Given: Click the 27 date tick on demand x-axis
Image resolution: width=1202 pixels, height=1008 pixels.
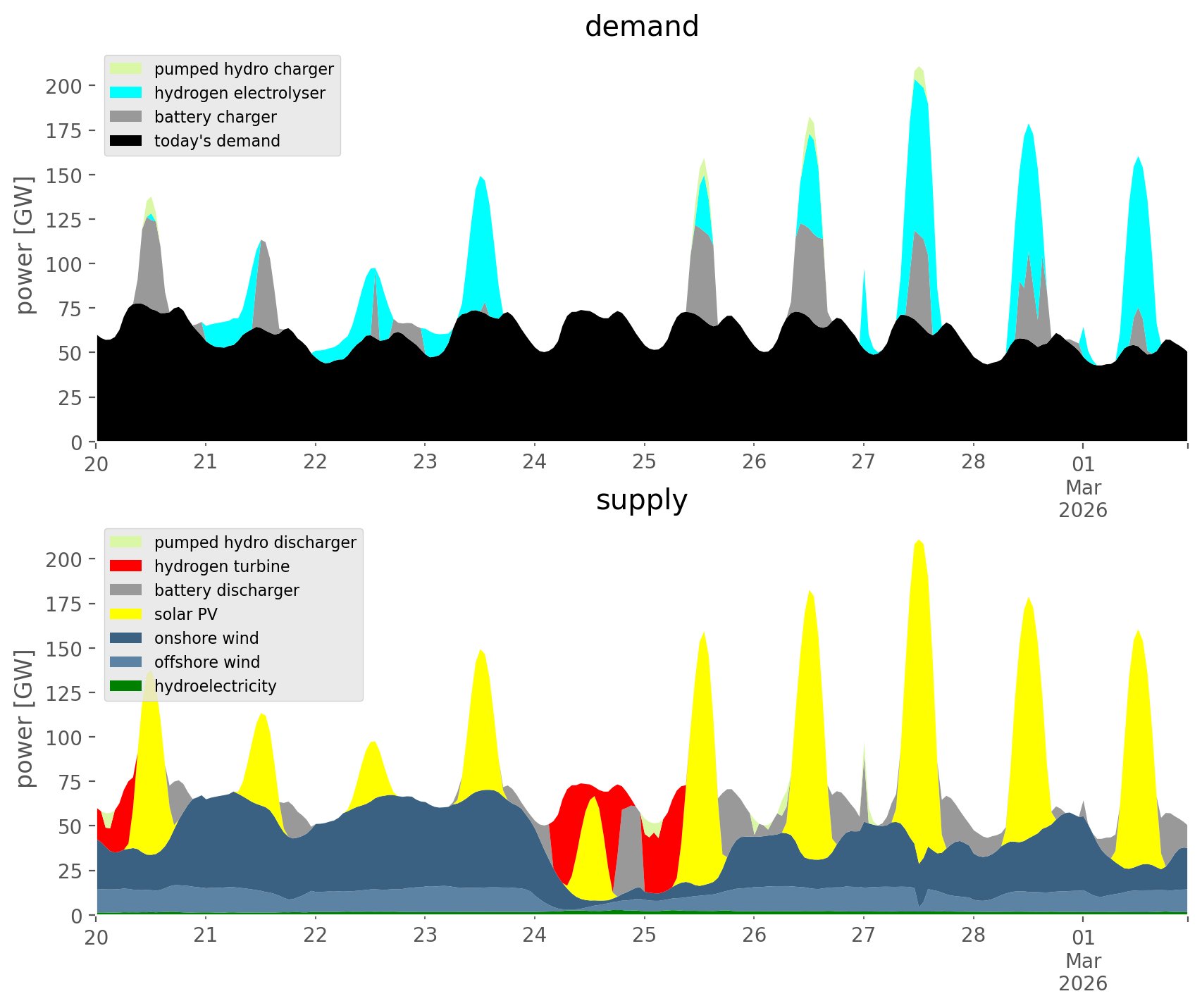Looking at the screenshot, I should (x=863, y=463).
